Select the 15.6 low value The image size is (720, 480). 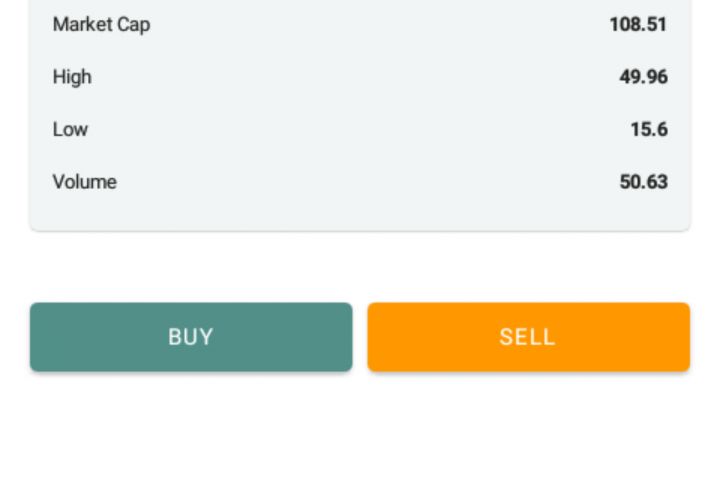(649, 129)
